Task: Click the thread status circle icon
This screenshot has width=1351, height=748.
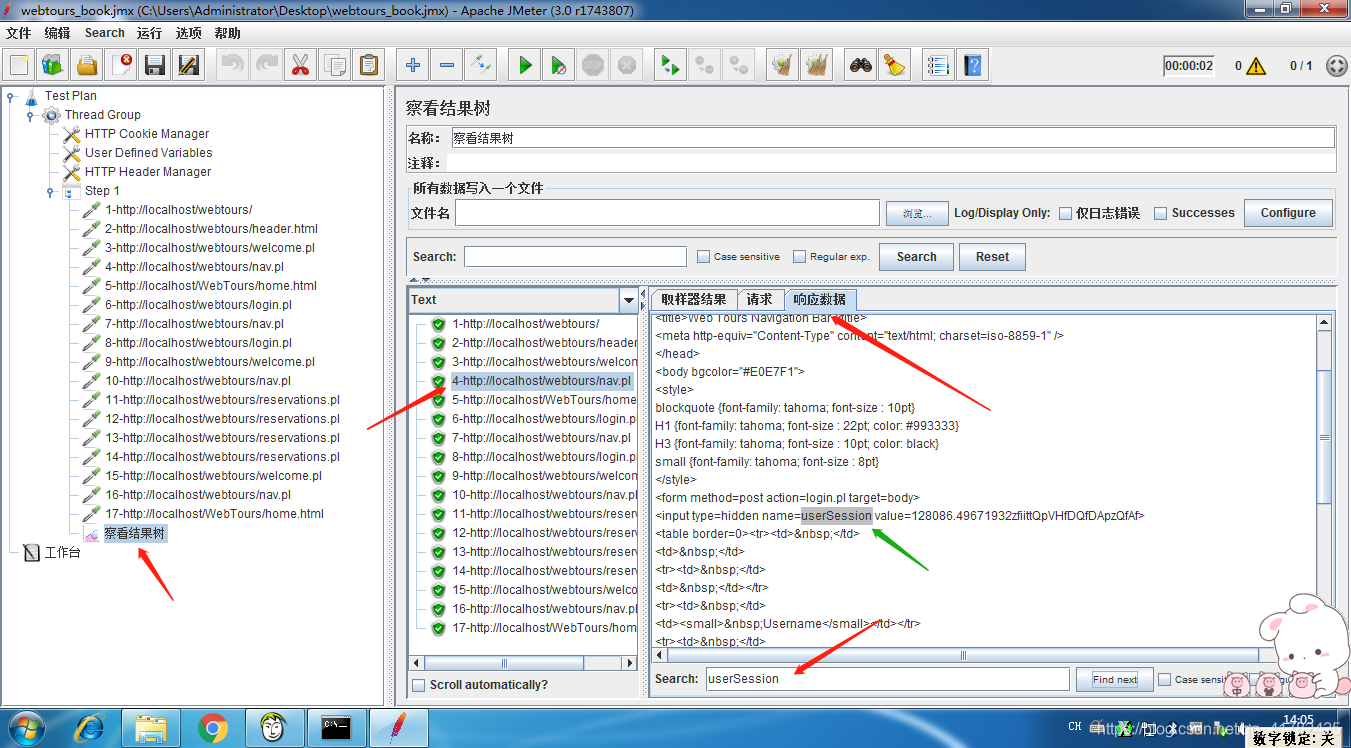Action: [x=1336, y=66]
